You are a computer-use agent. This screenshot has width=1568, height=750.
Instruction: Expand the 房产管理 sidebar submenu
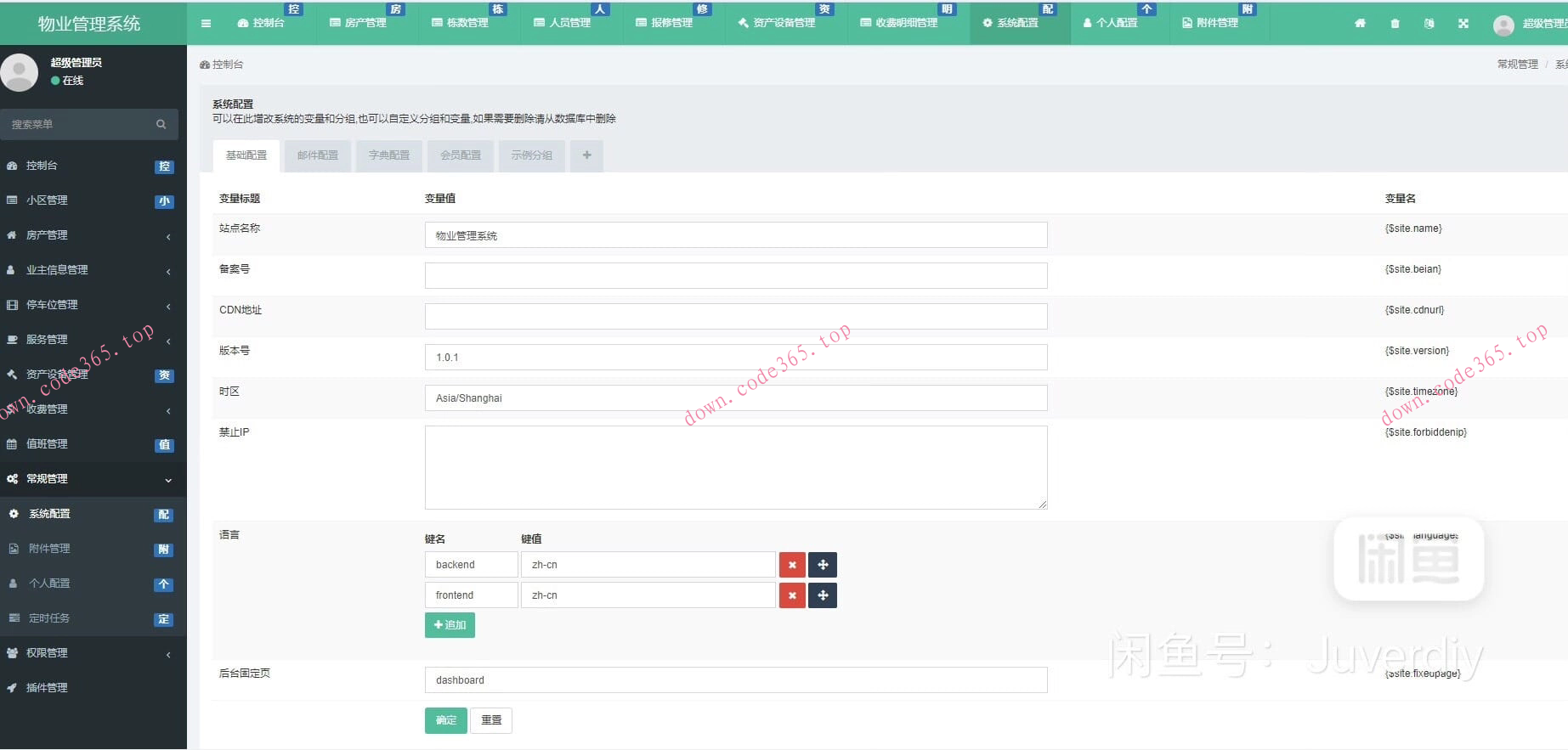pyautogui.click(x=168, y=236)
